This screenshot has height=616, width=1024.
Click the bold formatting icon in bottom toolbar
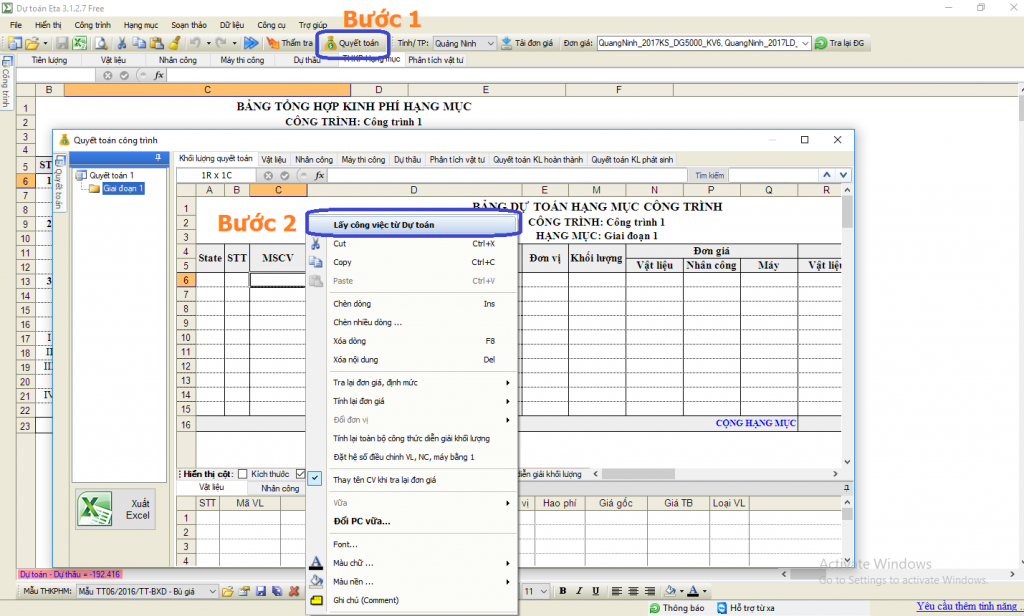coord(563,591)
